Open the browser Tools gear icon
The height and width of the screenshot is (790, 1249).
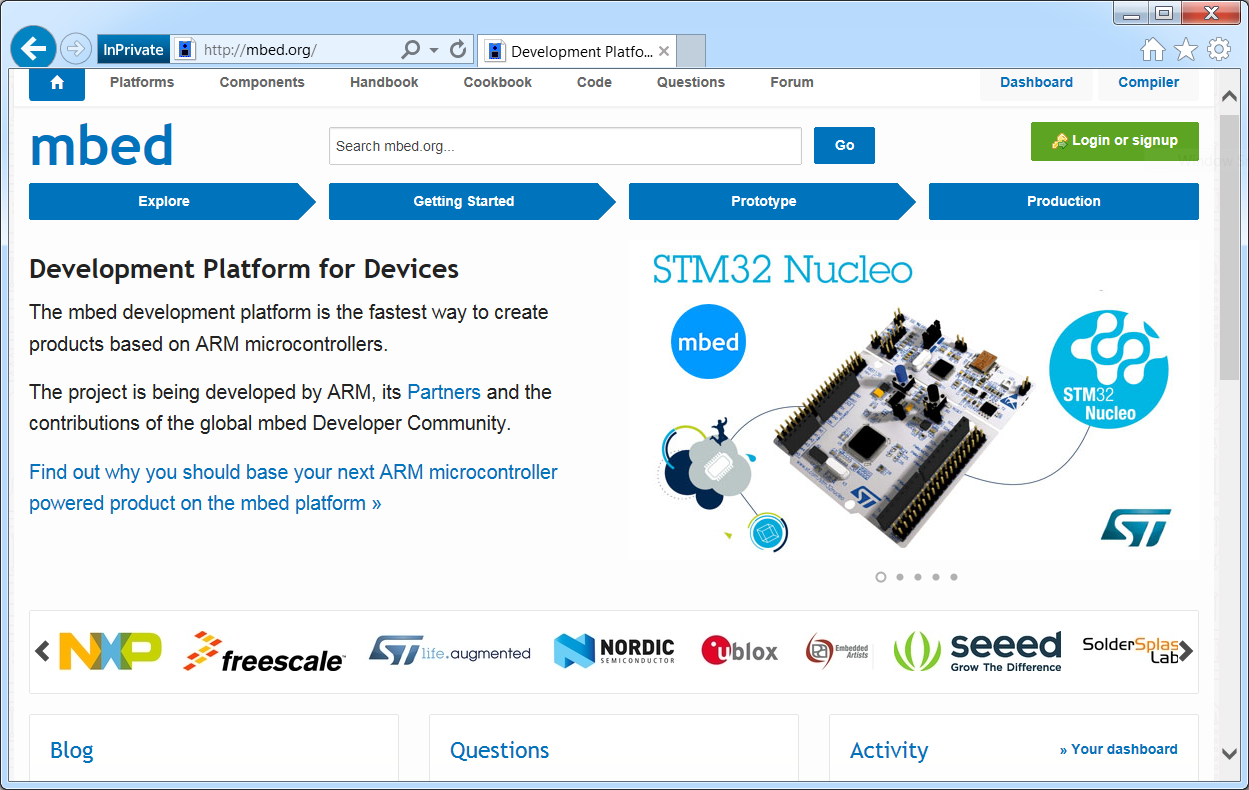pyautogui.click(x=1218, y=49)
